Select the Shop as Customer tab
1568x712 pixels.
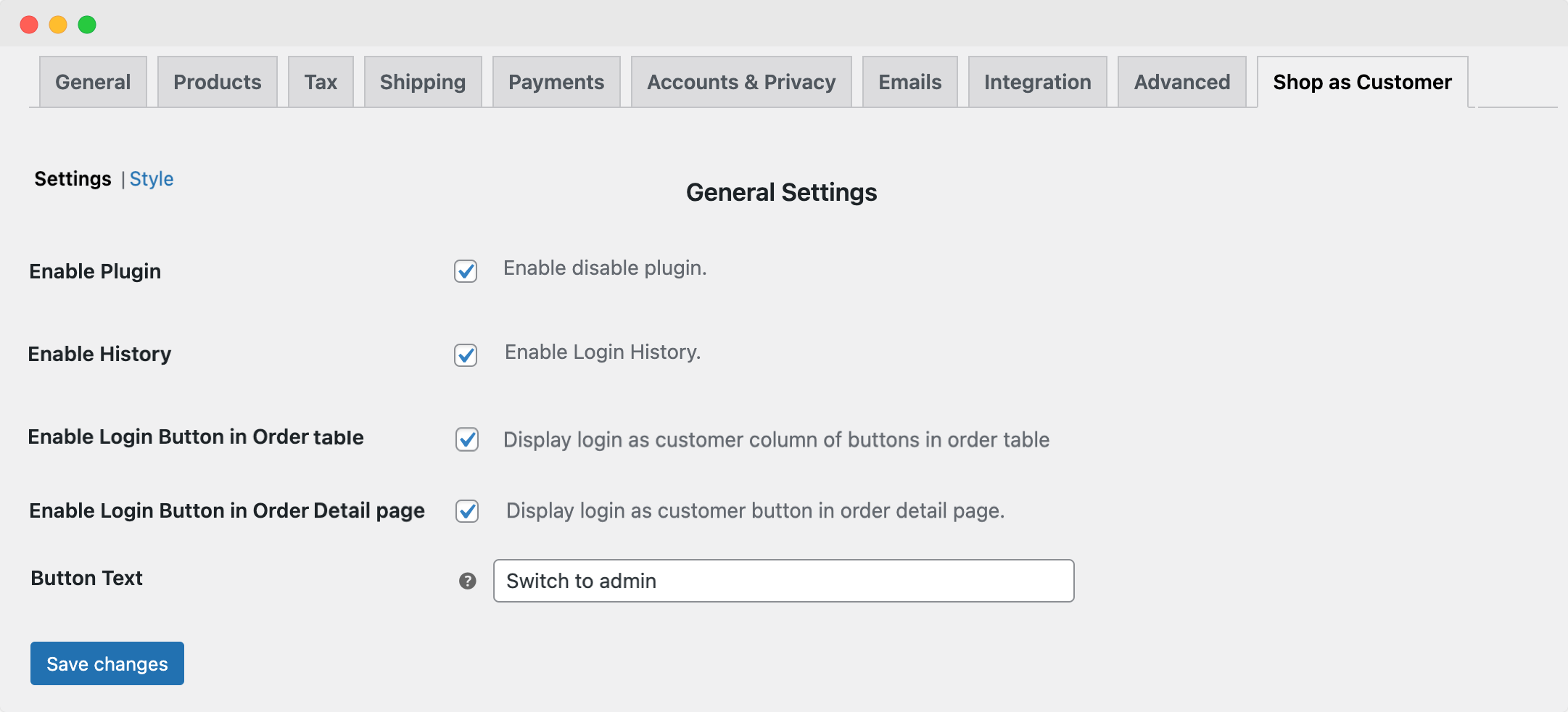click(1361, 81)
